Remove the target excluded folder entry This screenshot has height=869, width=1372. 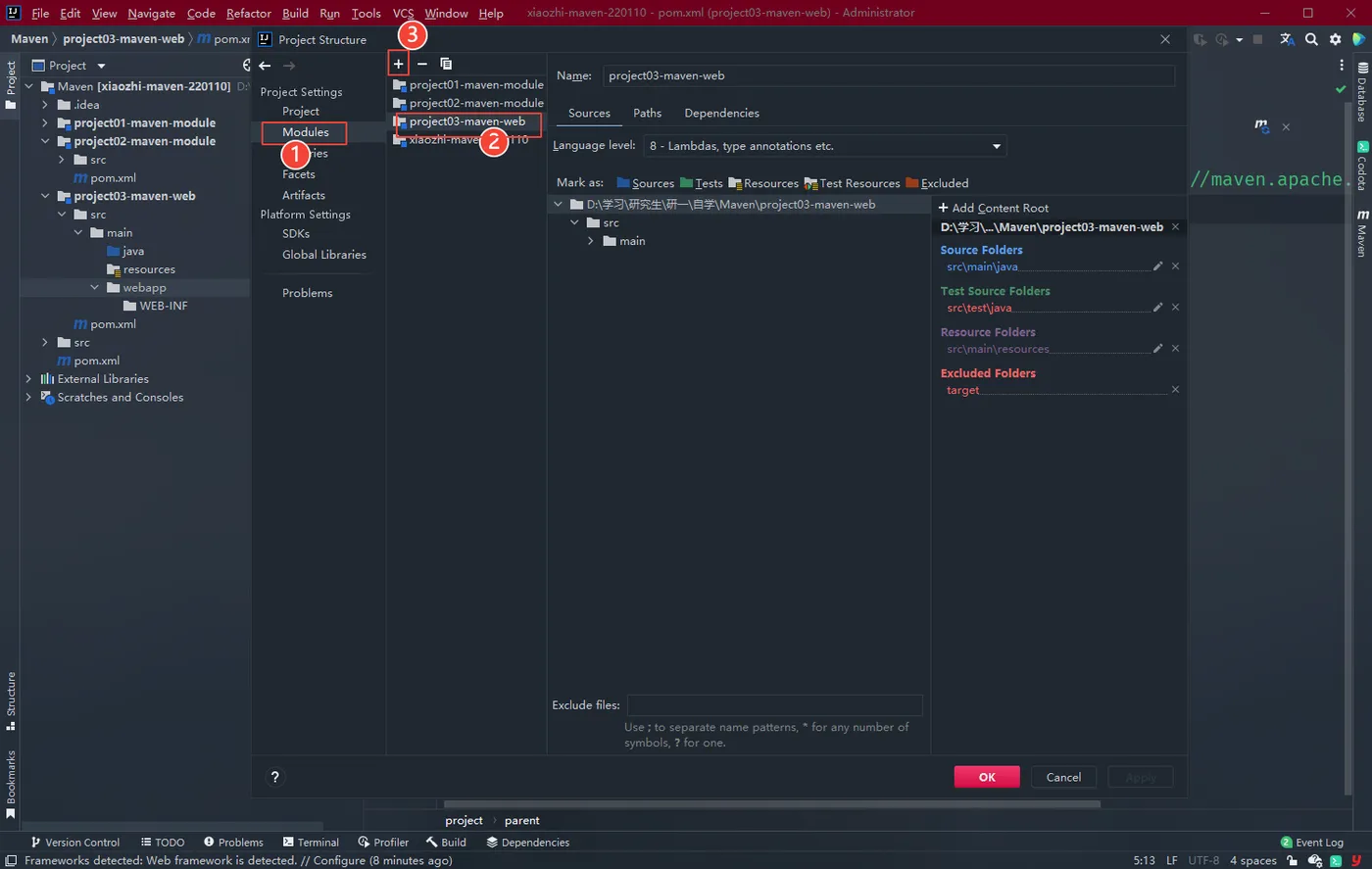1175,390
